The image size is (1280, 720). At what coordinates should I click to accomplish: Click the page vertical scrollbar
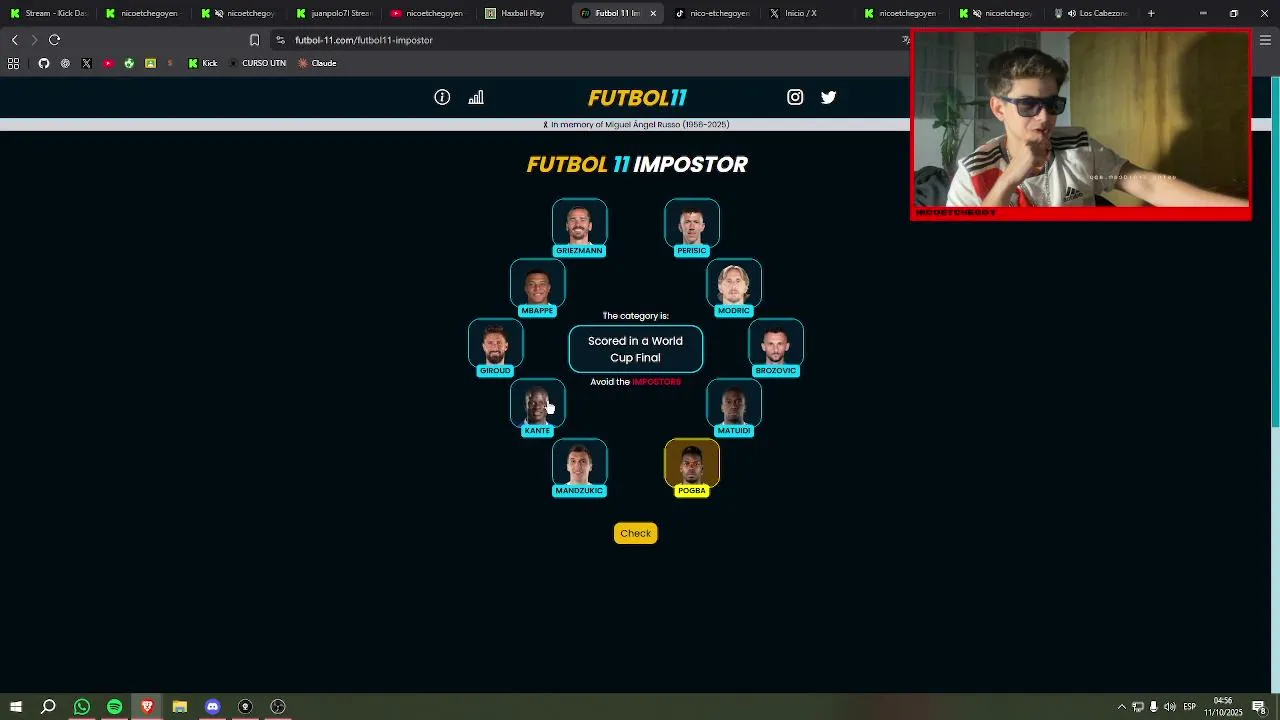click(x=1275, y=252)
